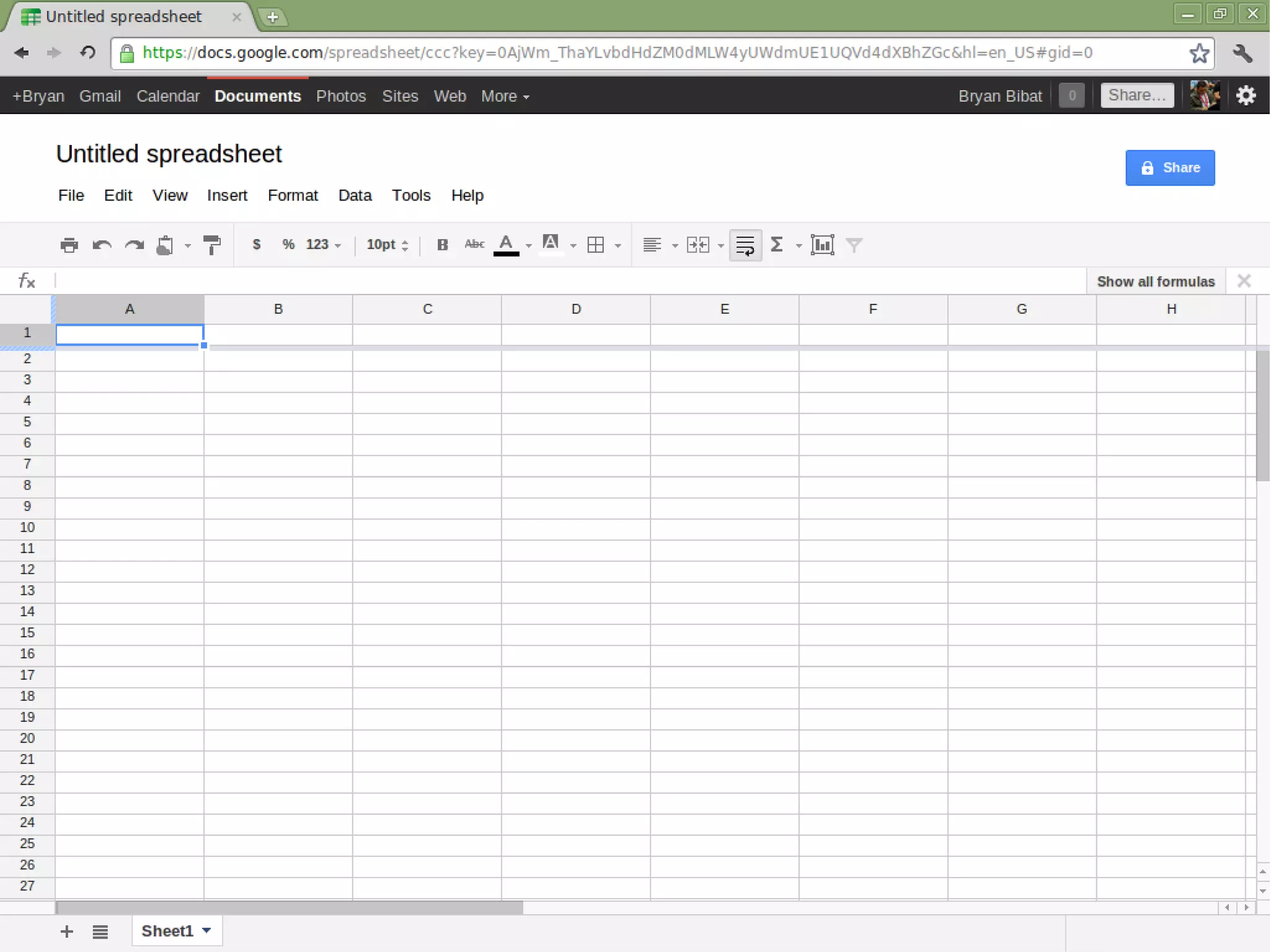Screen dimensions: 1270x952
Task: Click the formula bar input field
Action: (x=558, y=282)
